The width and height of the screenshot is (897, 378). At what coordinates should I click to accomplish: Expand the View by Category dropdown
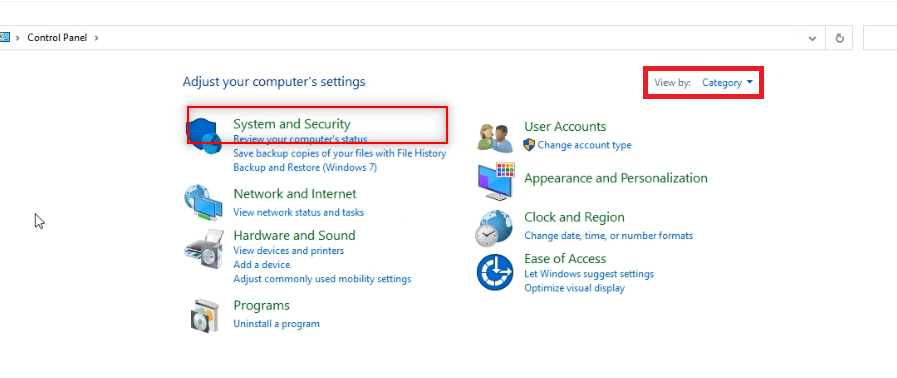pyautogui.click(x=727, y=83)
